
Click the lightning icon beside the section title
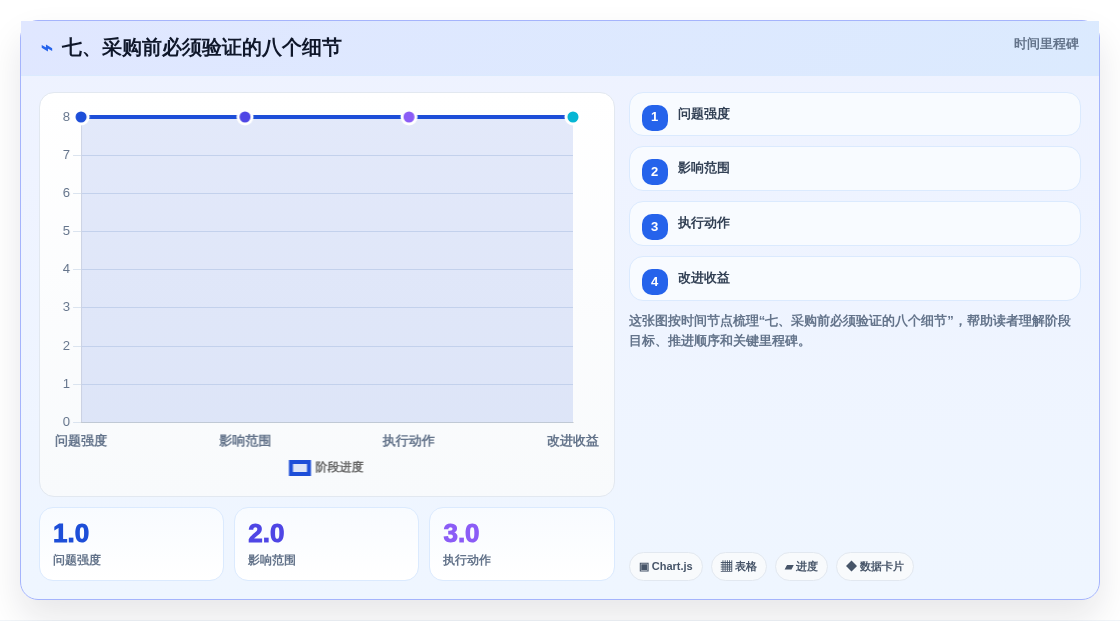pyautogui.click(x=47, y=48)
